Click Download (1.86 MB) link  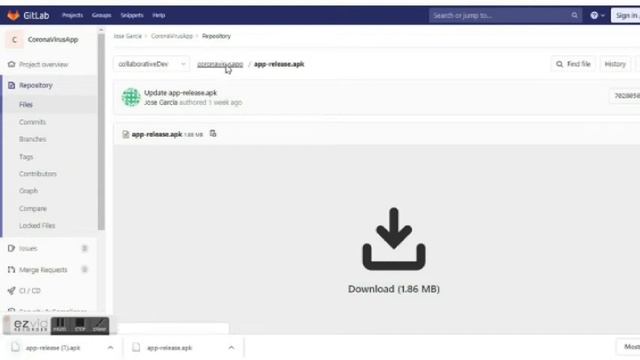point(394,289)
